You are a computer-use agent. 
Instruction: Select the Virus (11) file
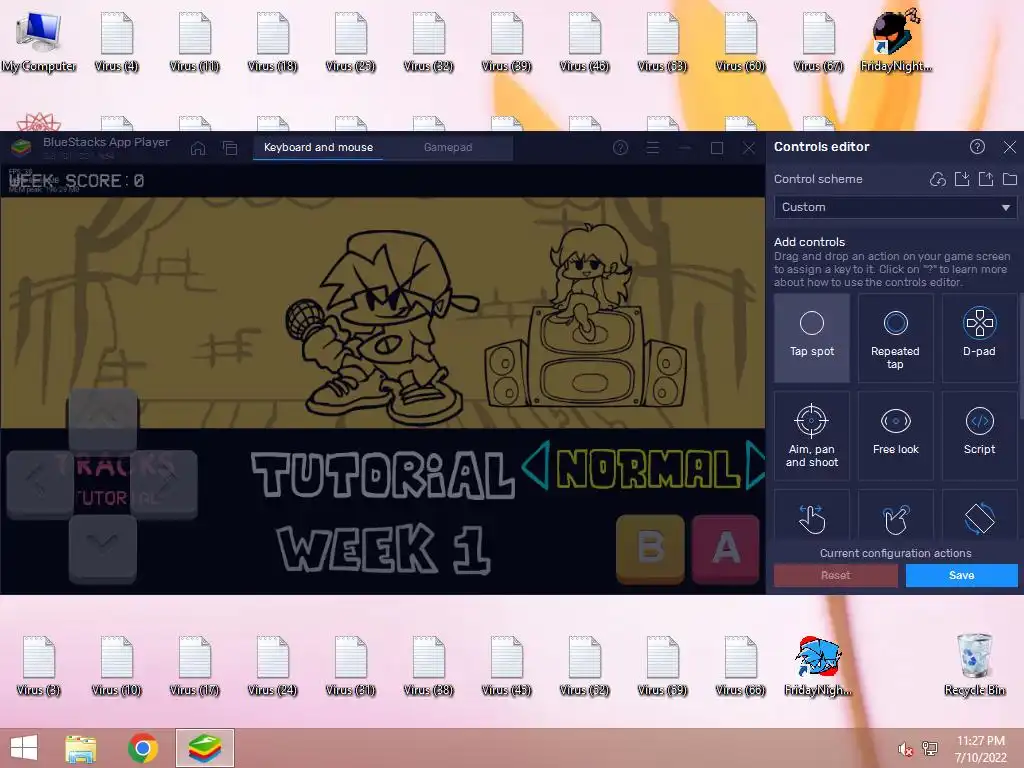[195, 42]
